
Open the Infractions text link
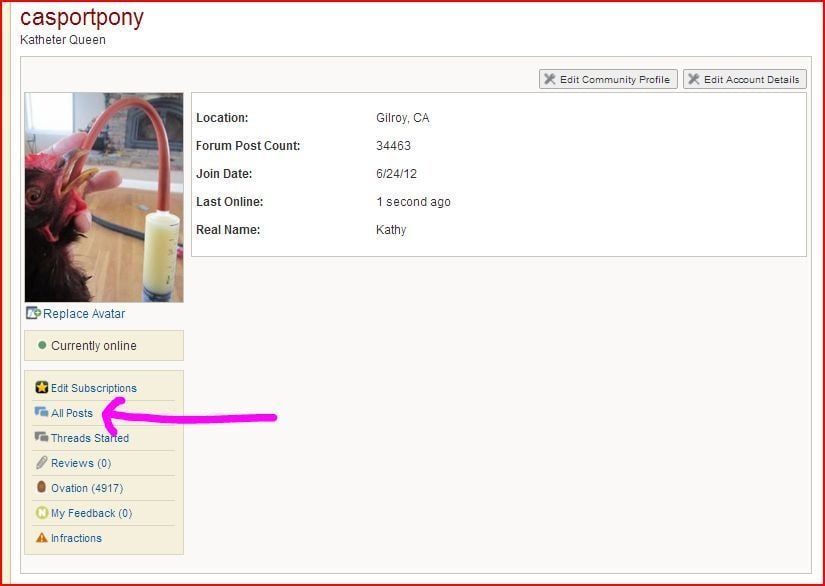pos(76,538)
